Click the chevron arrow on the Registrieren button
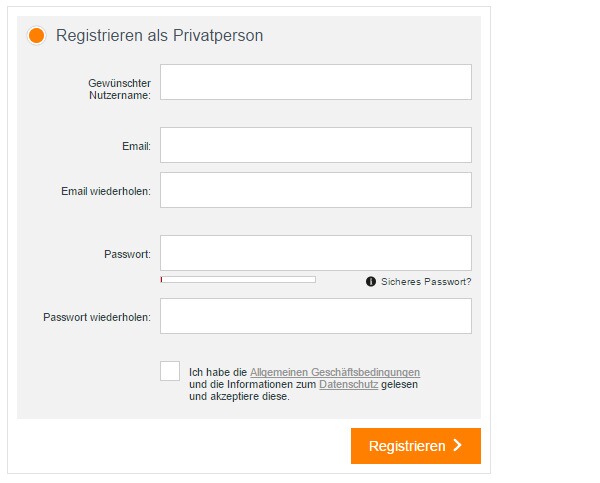This screenshot has height=483, width=600. coord(458,446)
